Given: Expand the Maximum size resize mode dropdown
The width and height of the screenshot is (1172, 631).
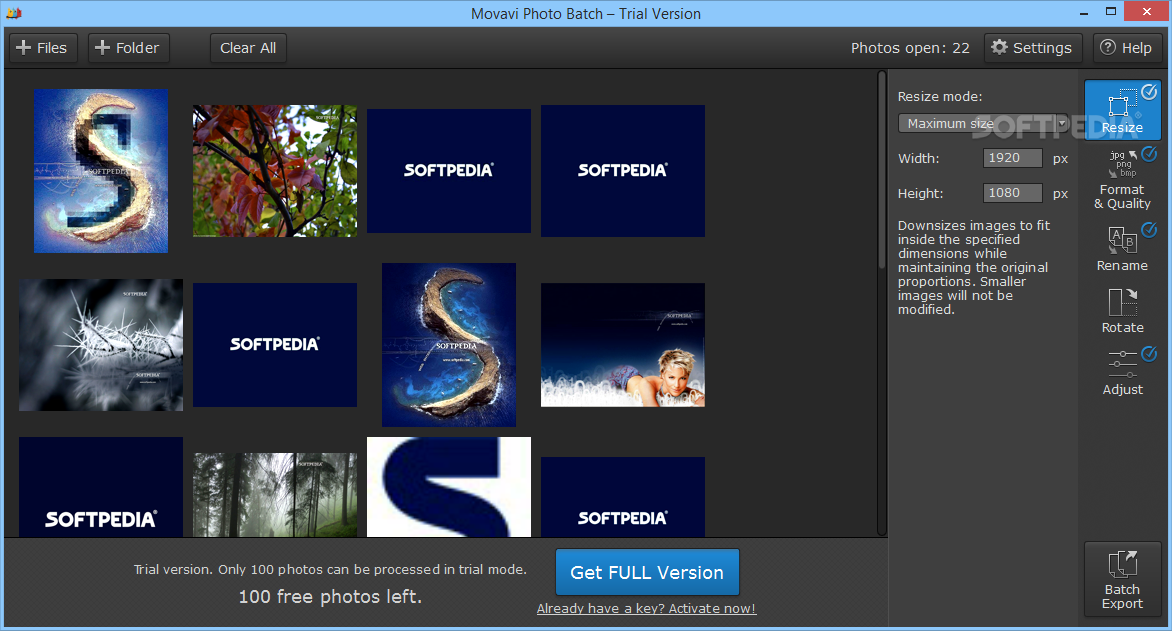Looking at the screenshot, I should tap(983, 123).
